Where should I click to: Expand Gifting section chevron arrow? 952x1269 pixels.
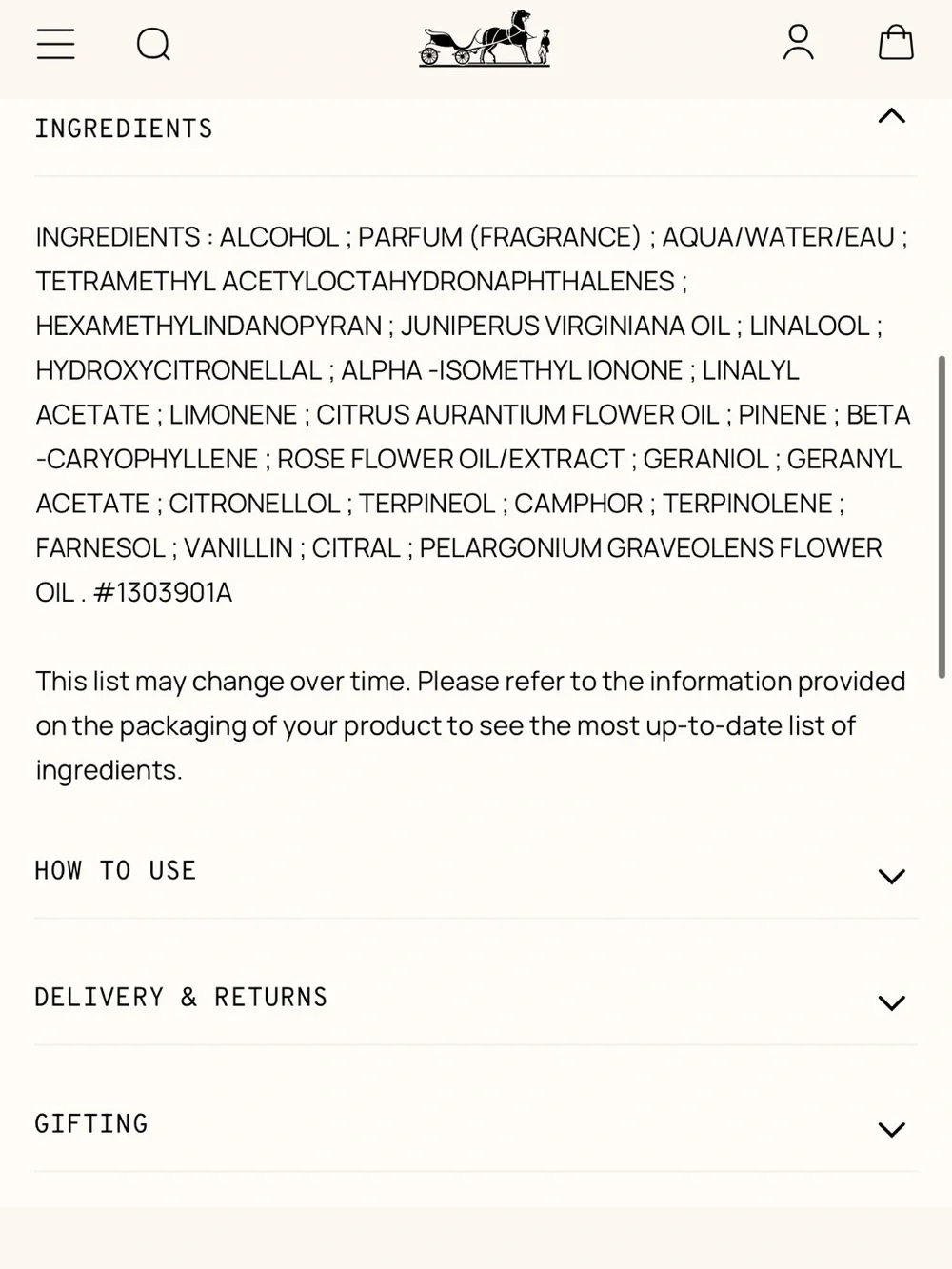(x=891, y=1130)
